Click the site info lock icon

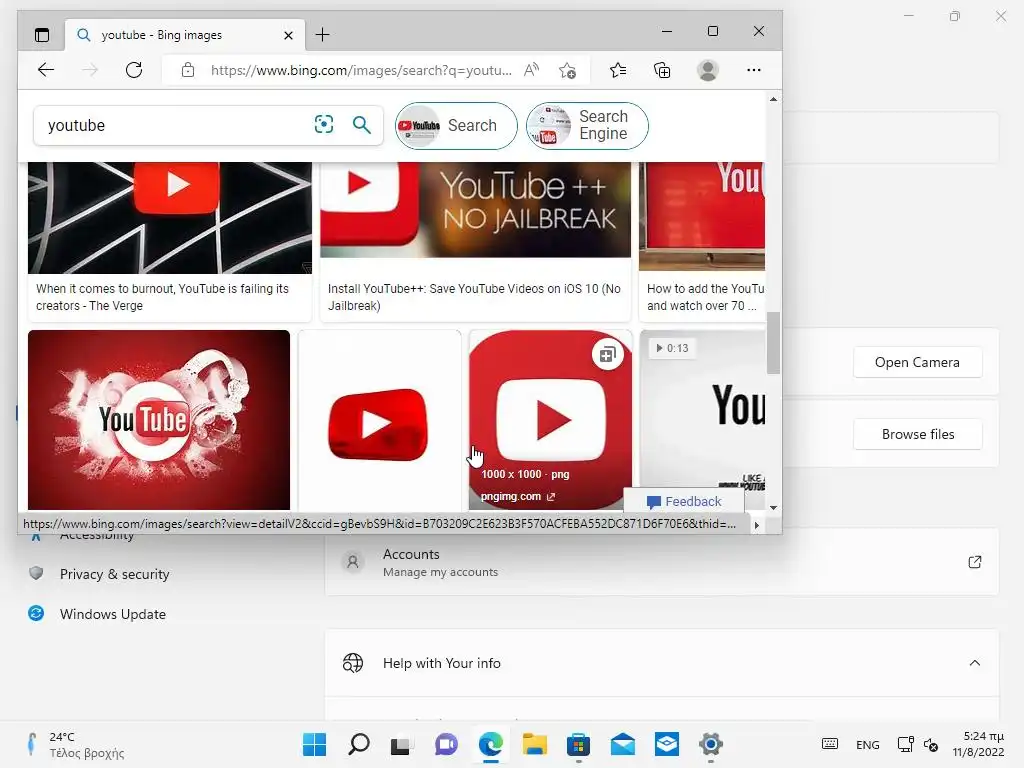tap(188, 70)
